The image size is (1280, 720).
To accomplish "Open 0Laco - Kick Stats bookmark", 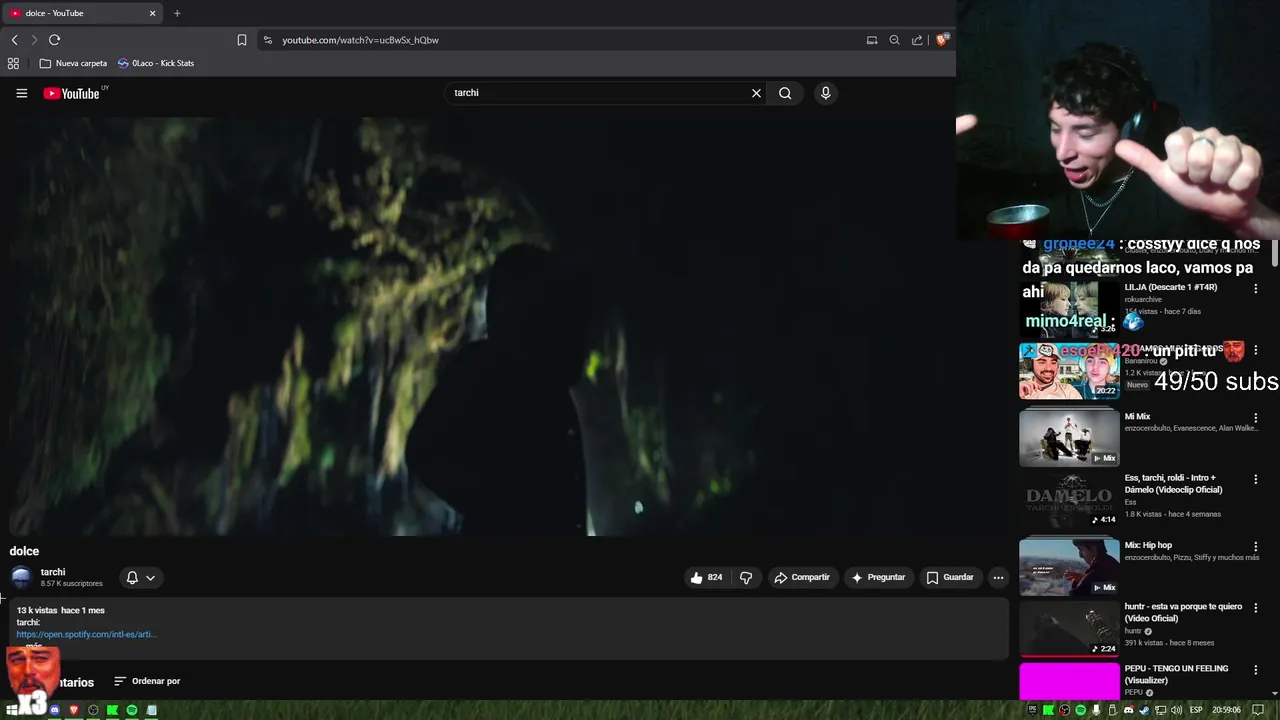I will 156,63.
